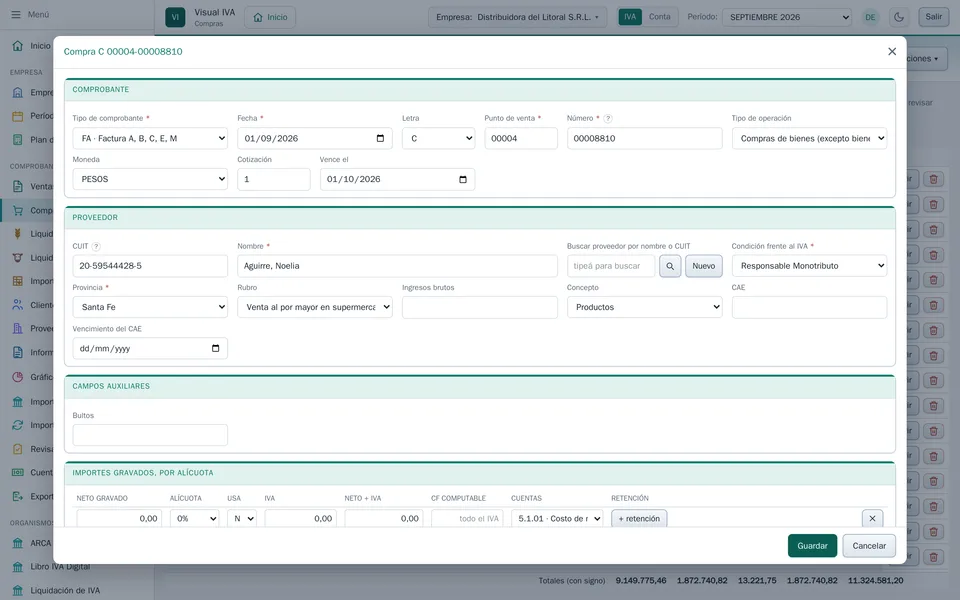Open the Fecha calendar picker icon
Image resolution: width=960 pixels, height=600 pixels.
380,138
